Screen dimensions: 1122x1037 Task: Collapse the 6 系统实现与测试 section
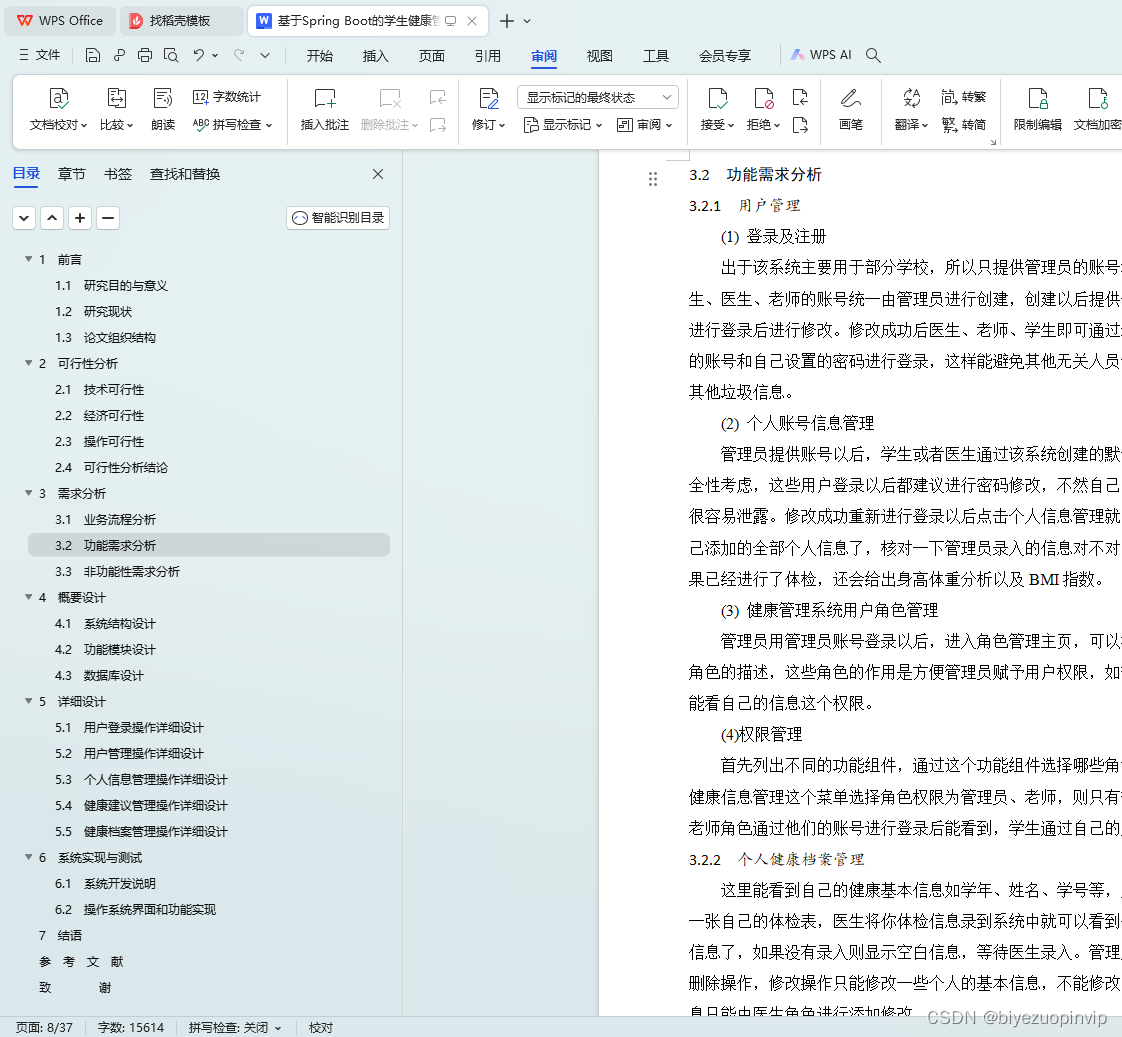point(29,857)
